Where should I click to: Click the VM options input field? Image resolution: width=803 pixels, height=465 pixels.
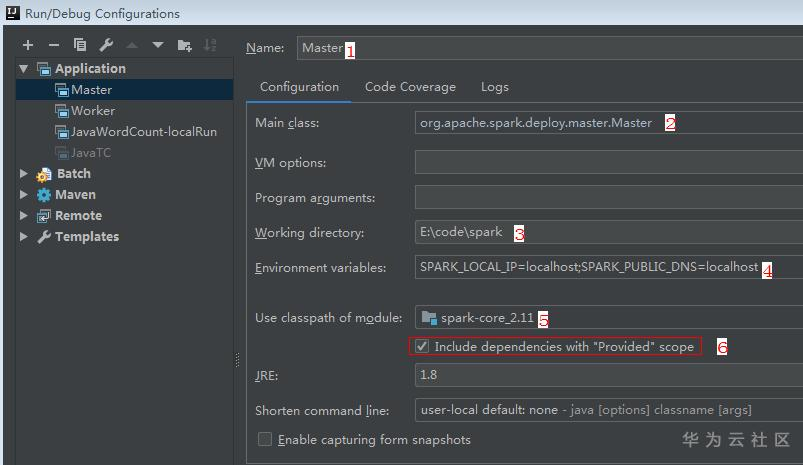click(608, 162)
